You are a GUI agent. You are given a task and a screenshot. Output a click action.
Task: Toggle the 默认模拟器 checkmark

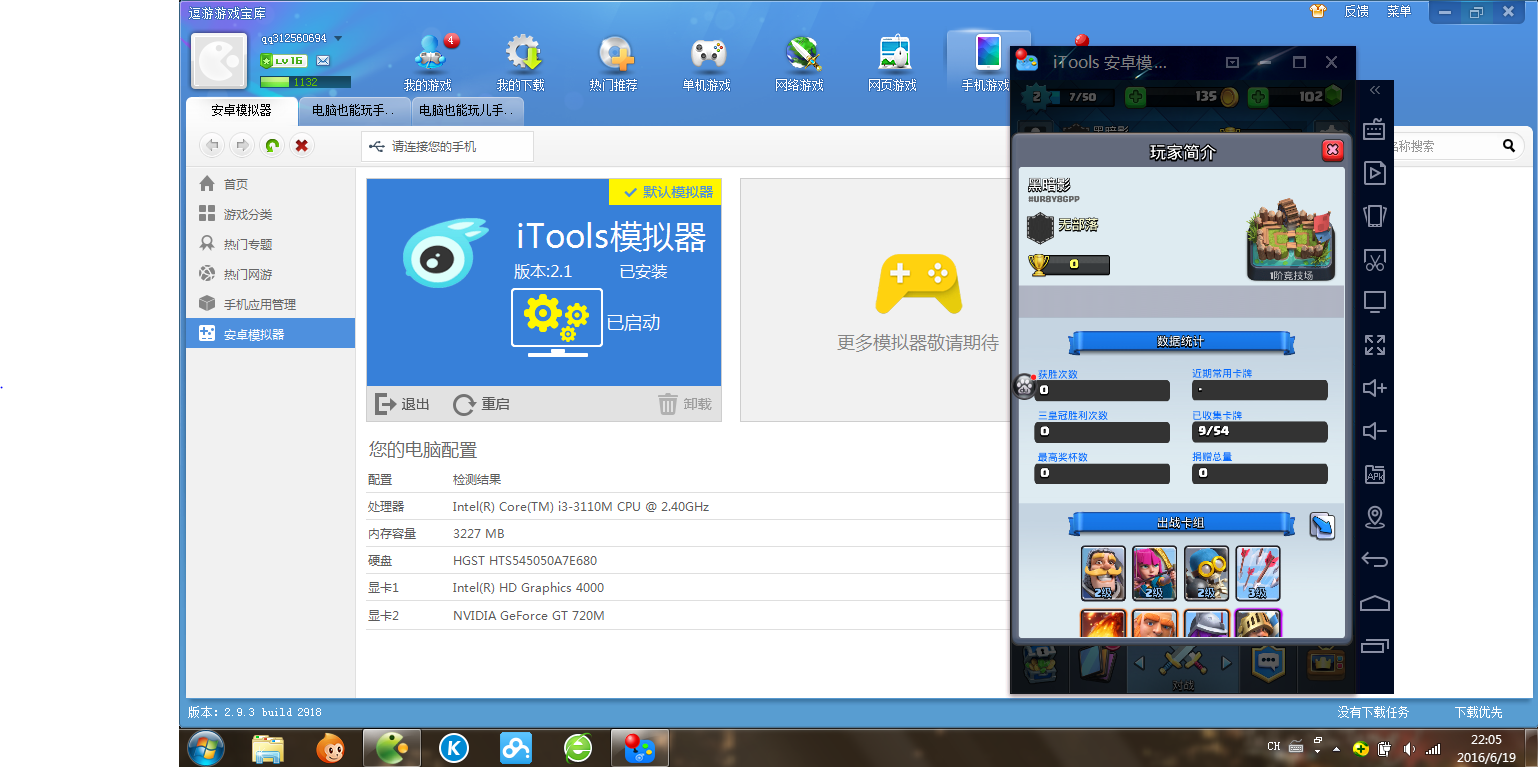click(630, 192)
